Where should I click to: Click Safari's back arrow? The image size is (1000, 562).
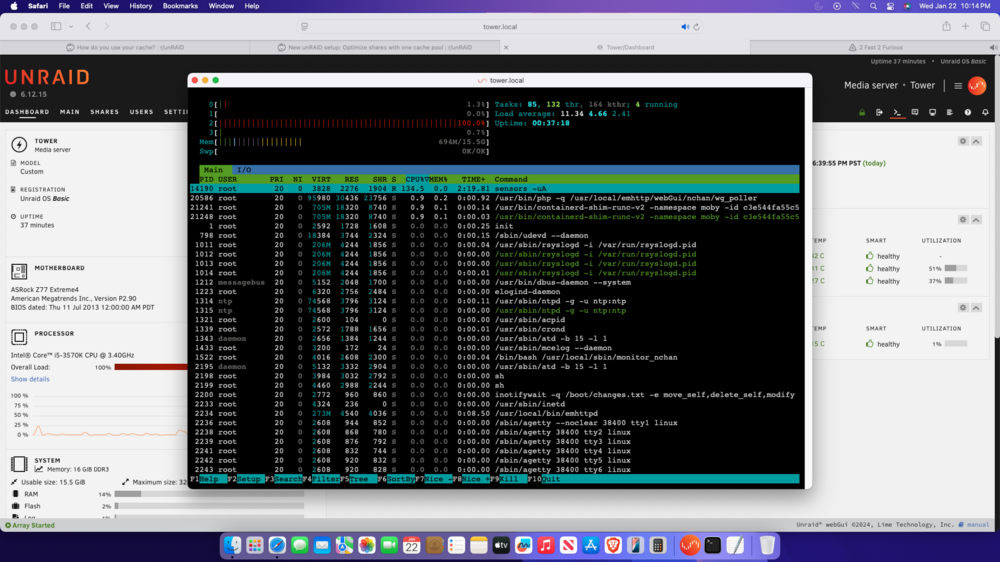point(89,26)
